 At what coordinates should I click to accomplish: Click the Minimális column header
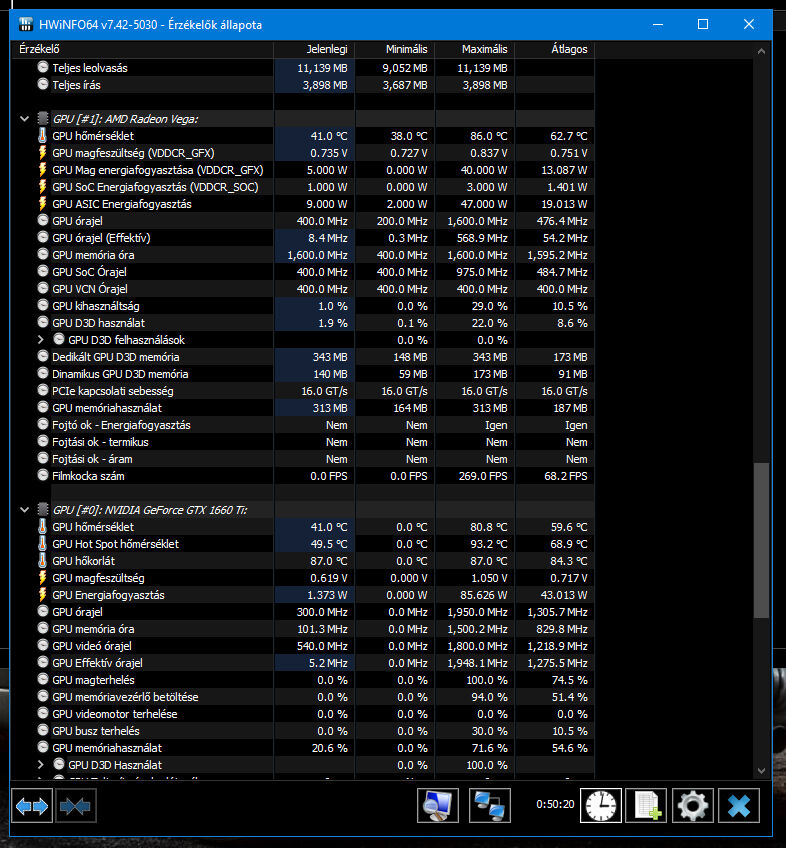[x=395, y=49]
